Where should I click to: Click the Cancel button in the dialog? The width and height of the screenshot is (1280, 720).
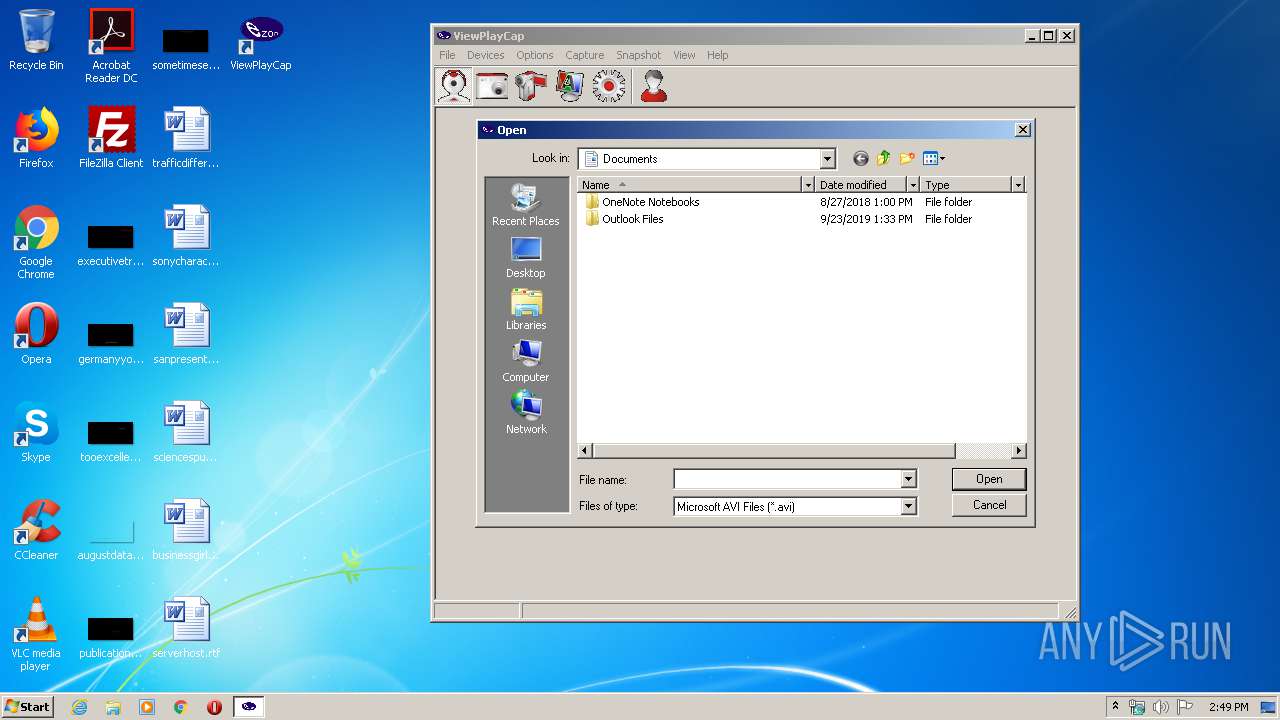click(x=989, y=505)
